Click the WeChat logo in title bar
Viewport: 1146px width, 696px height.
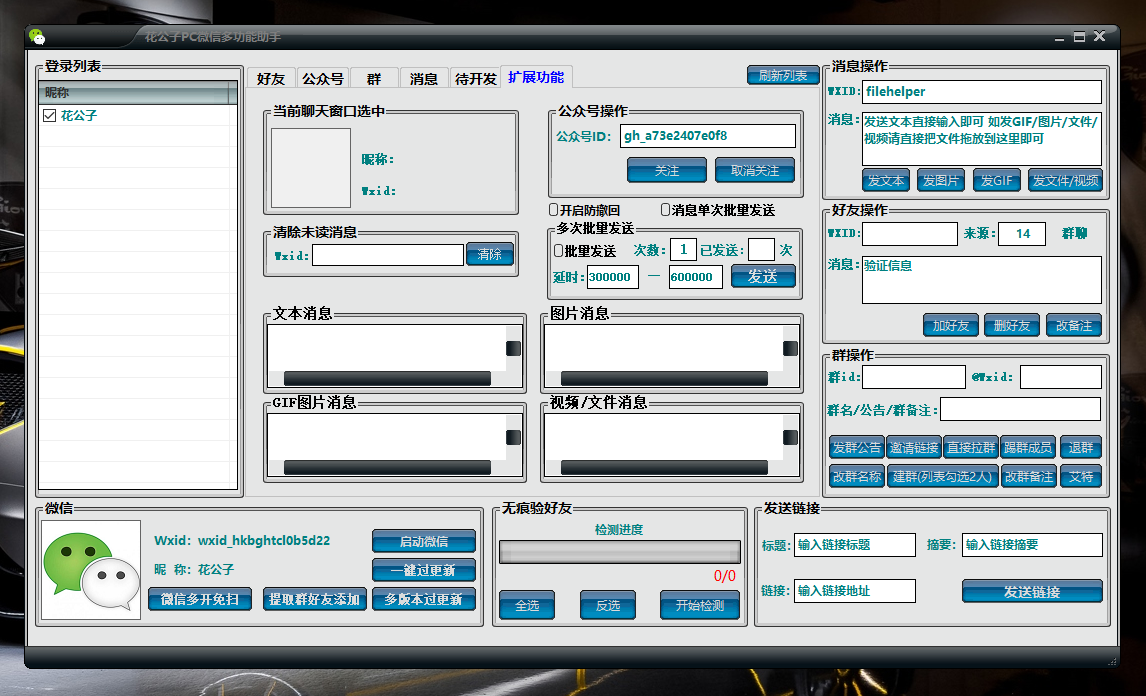coord(37,37)
